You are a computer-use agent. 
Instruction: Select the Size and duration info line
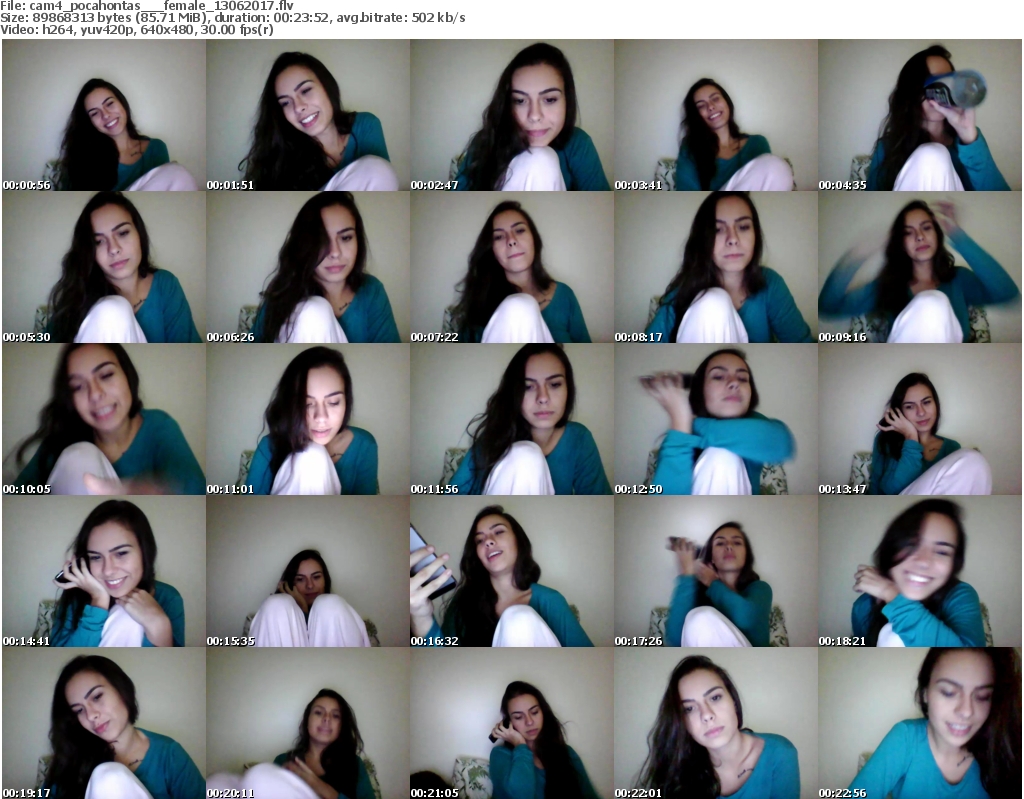tap(232, 18)
